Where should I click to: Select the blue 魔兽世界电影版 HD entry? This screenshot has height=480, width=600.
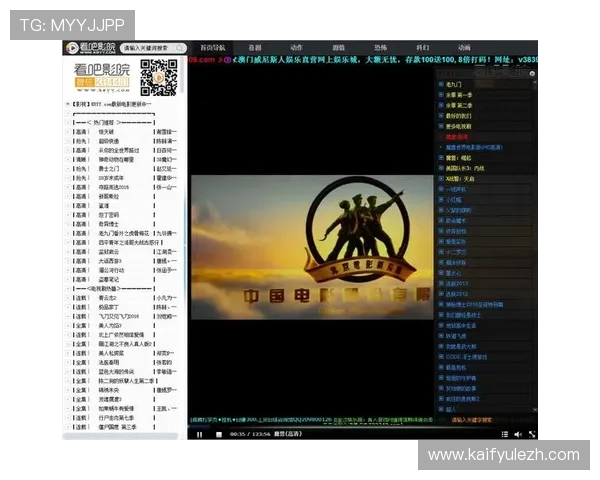pyautogui.click(x=474, y=147)
